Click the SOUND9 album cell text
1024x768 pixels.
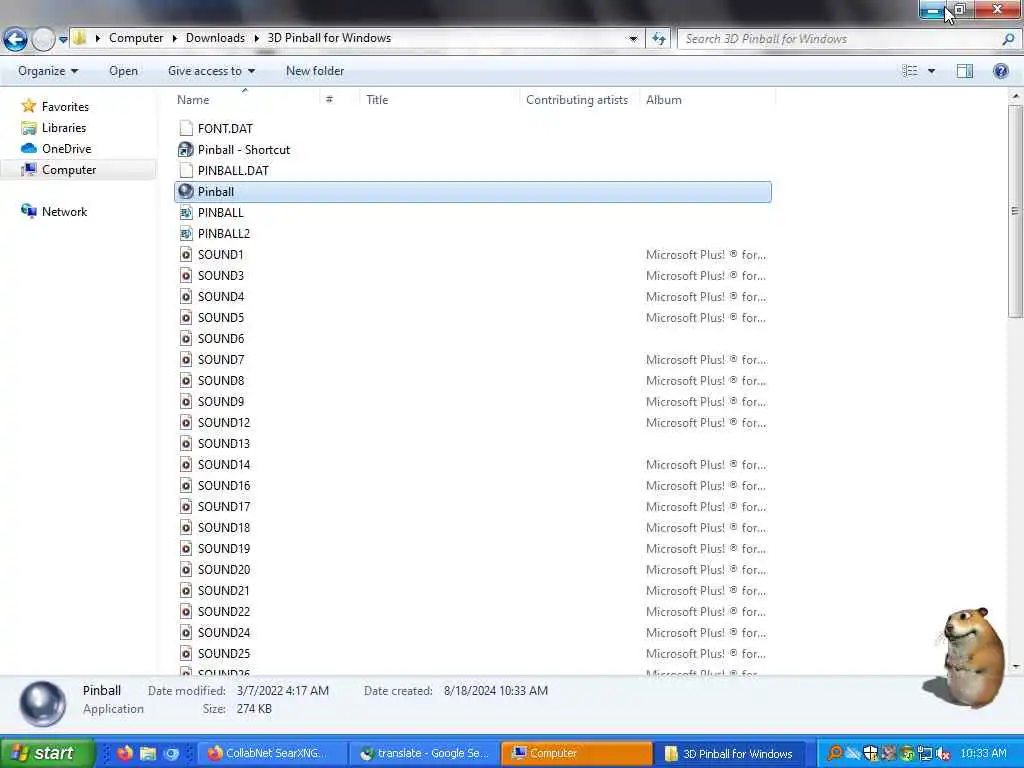(x=705, y=402)
